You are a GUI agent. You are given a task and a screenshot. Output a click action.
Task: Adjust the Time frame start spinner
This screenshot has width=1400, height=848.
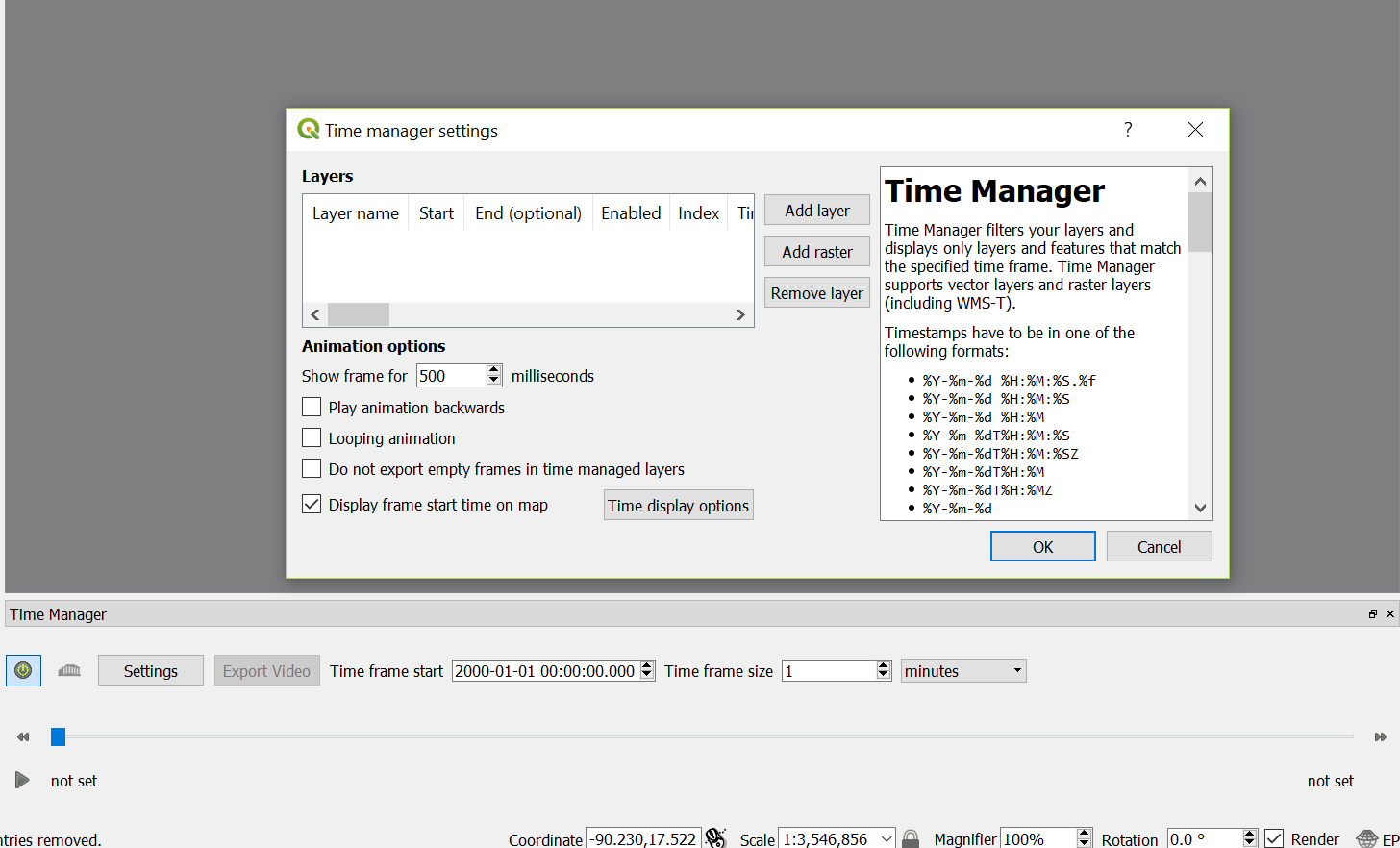(x=647, y=670)
